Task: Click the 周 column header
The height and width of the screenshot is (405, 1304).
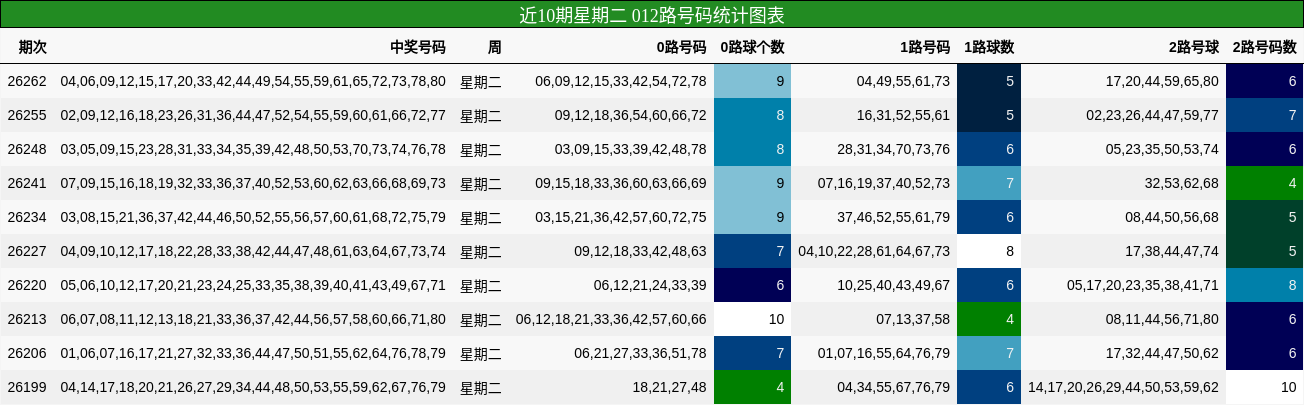Action: point(495,47)
